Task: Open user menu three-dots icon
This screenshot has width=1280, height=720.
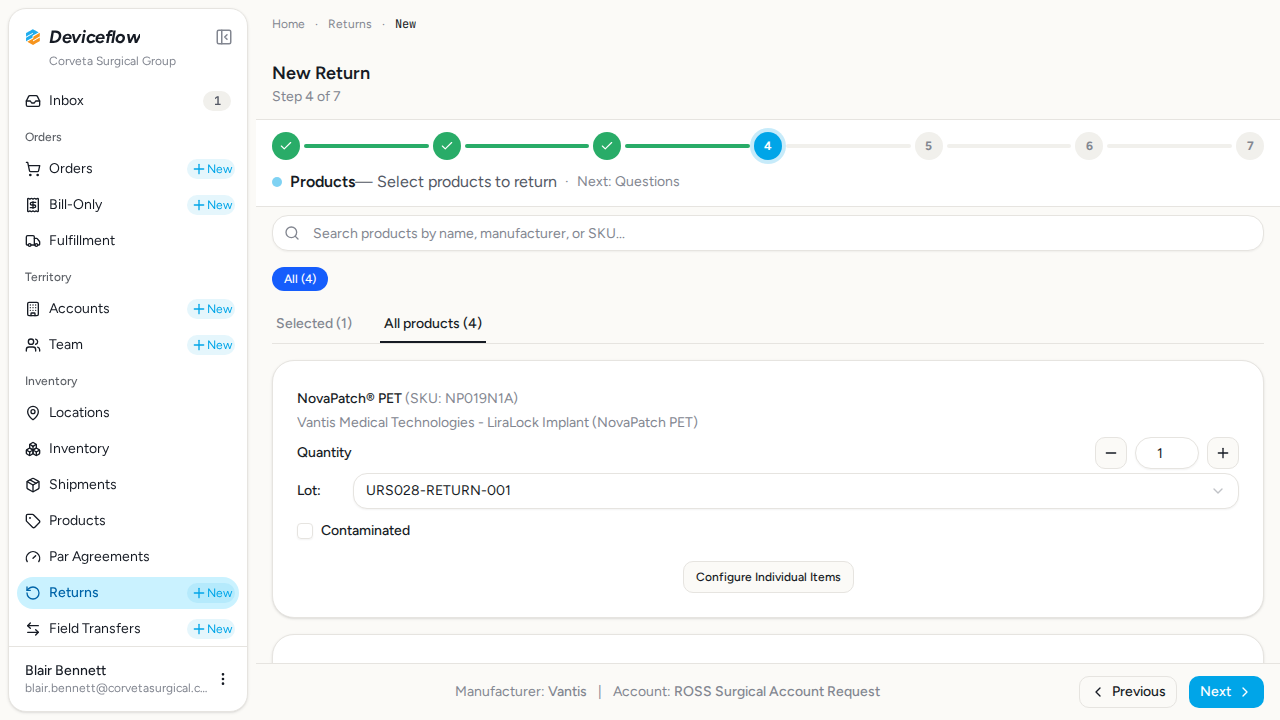Action: coord(223,679)
